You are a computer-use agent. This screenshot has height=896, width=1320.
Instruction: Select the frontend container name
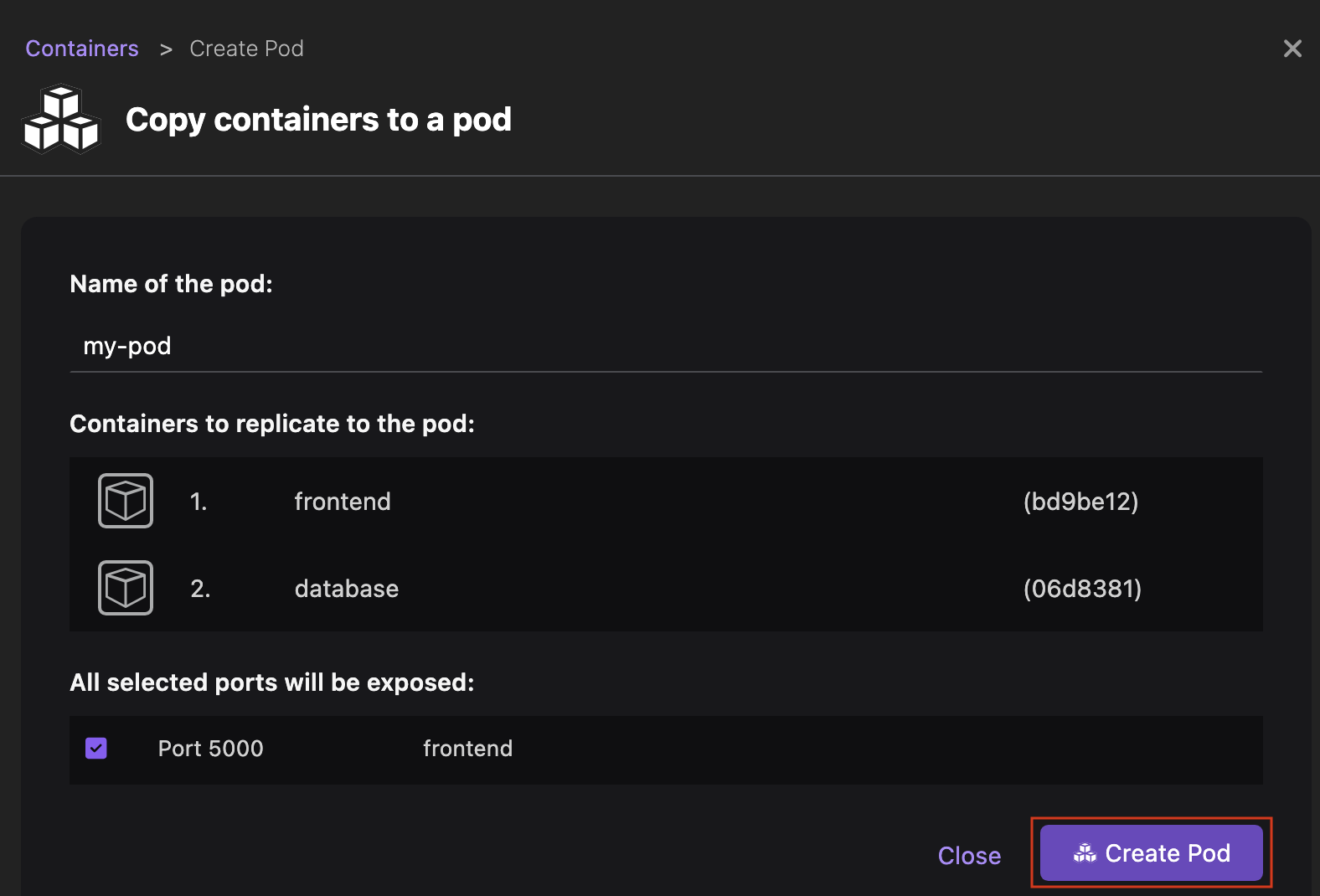(x=343, y=502)
